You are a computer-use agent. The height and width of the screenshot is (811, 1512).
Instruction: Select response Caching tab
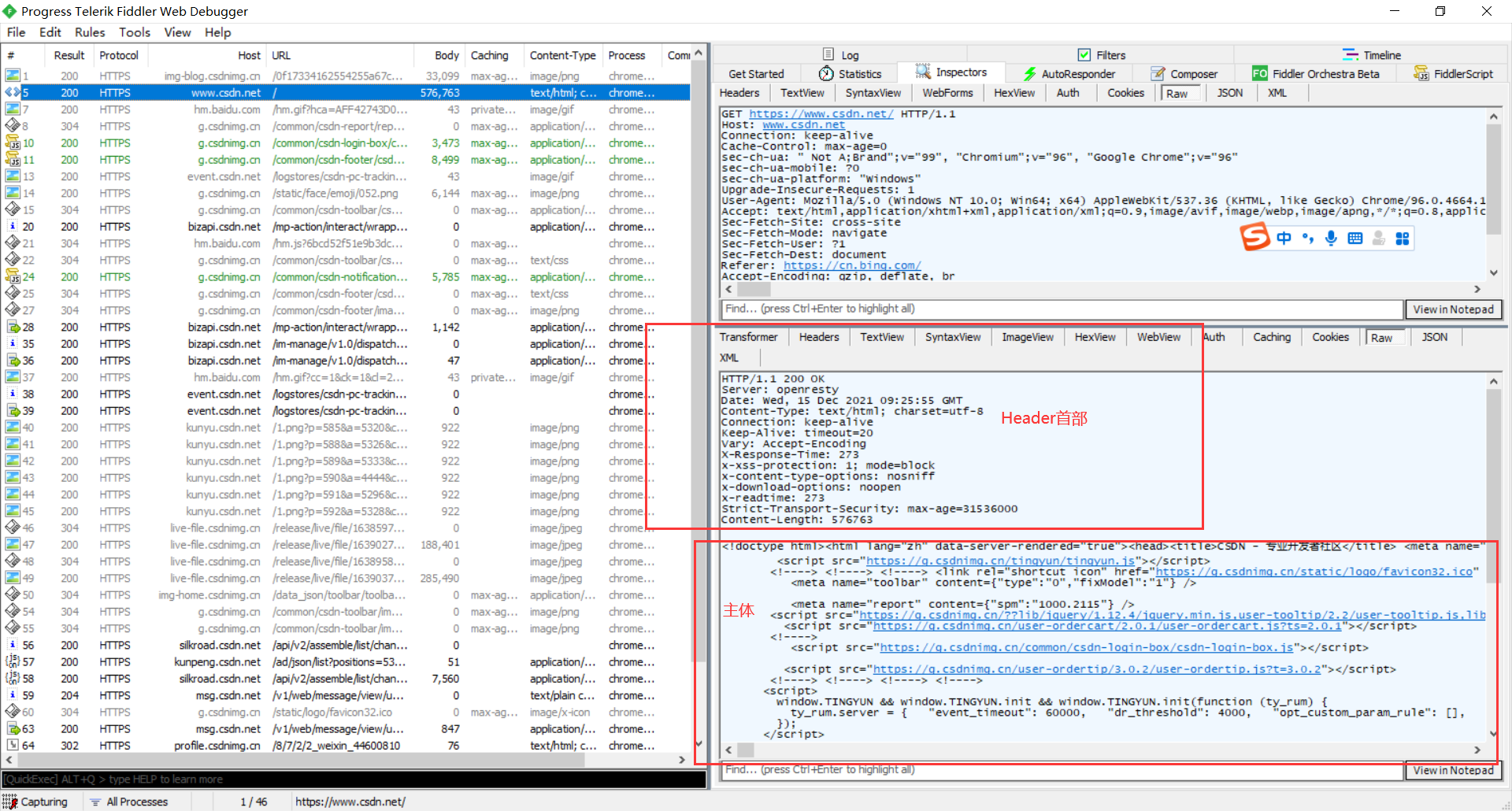[1272, 337]
